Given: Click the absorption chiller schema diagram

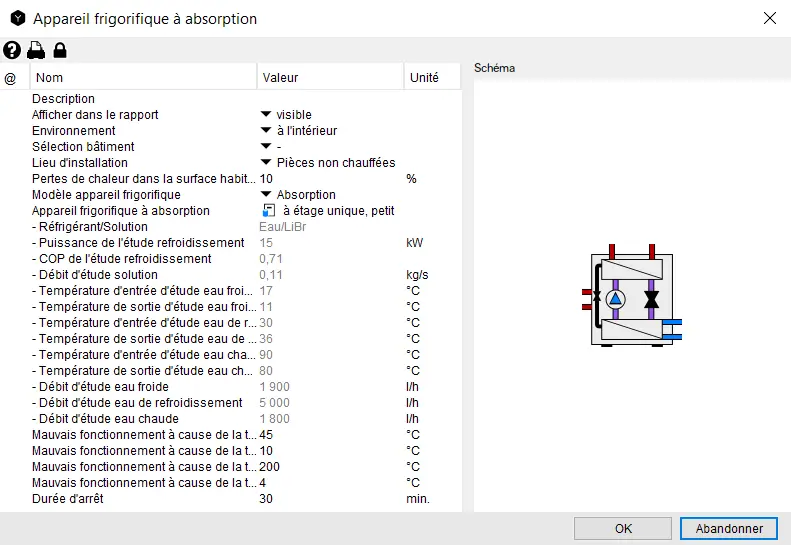Looking at the screenshot, I should pyautogui.click(x=630, y=298).
